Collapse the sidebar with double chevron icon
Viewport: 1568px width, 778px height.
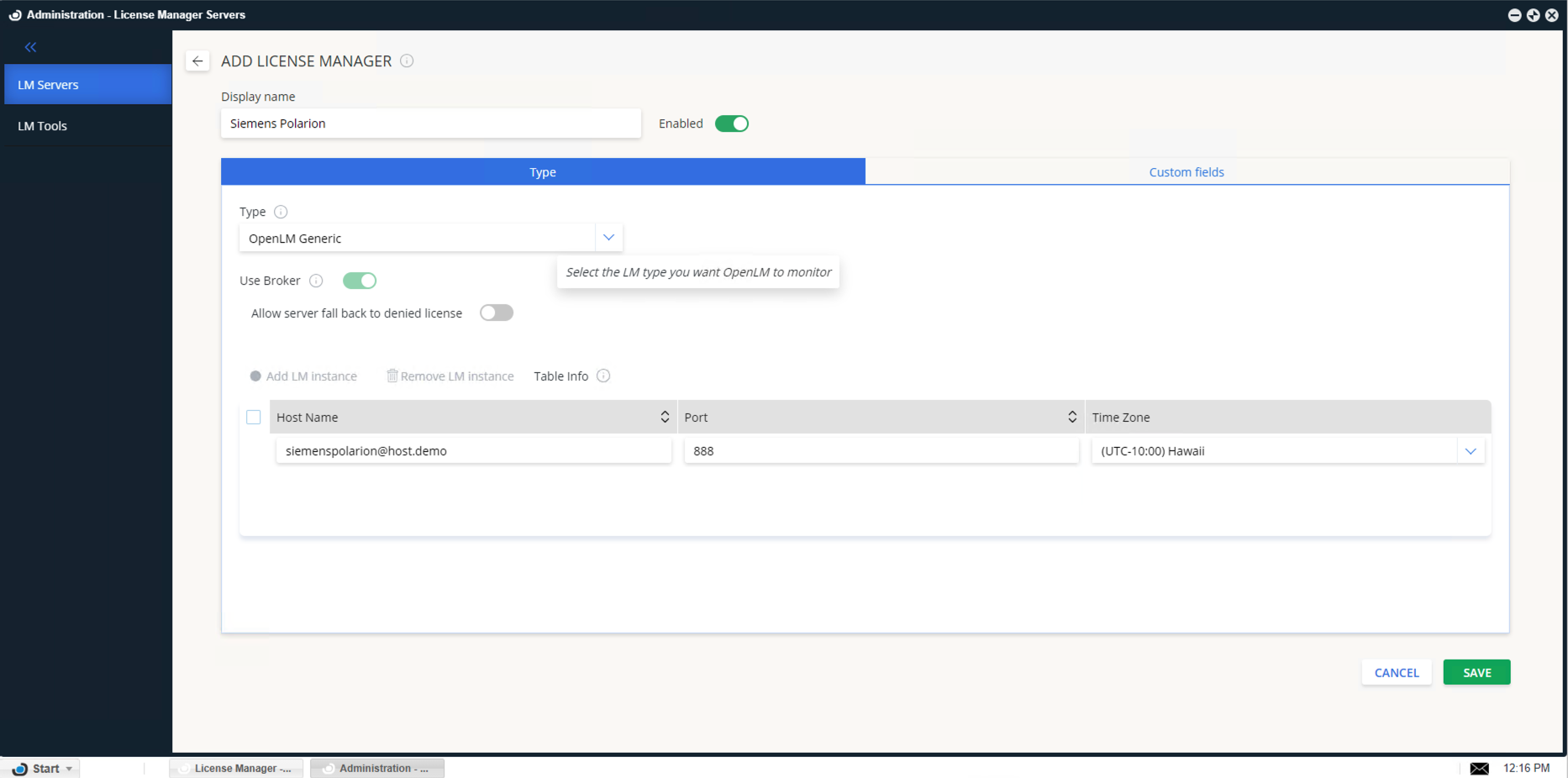click(31, 47)
